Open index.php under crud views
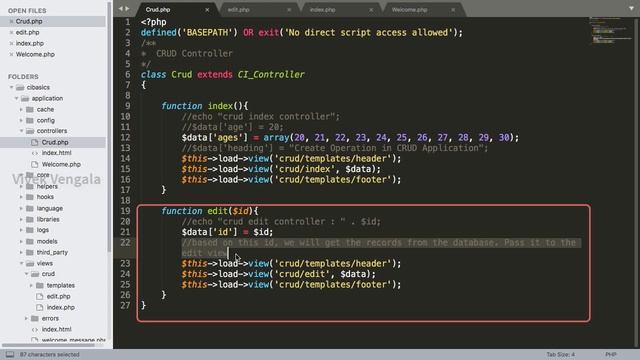 pyautogui.click(x=60, y=307)
